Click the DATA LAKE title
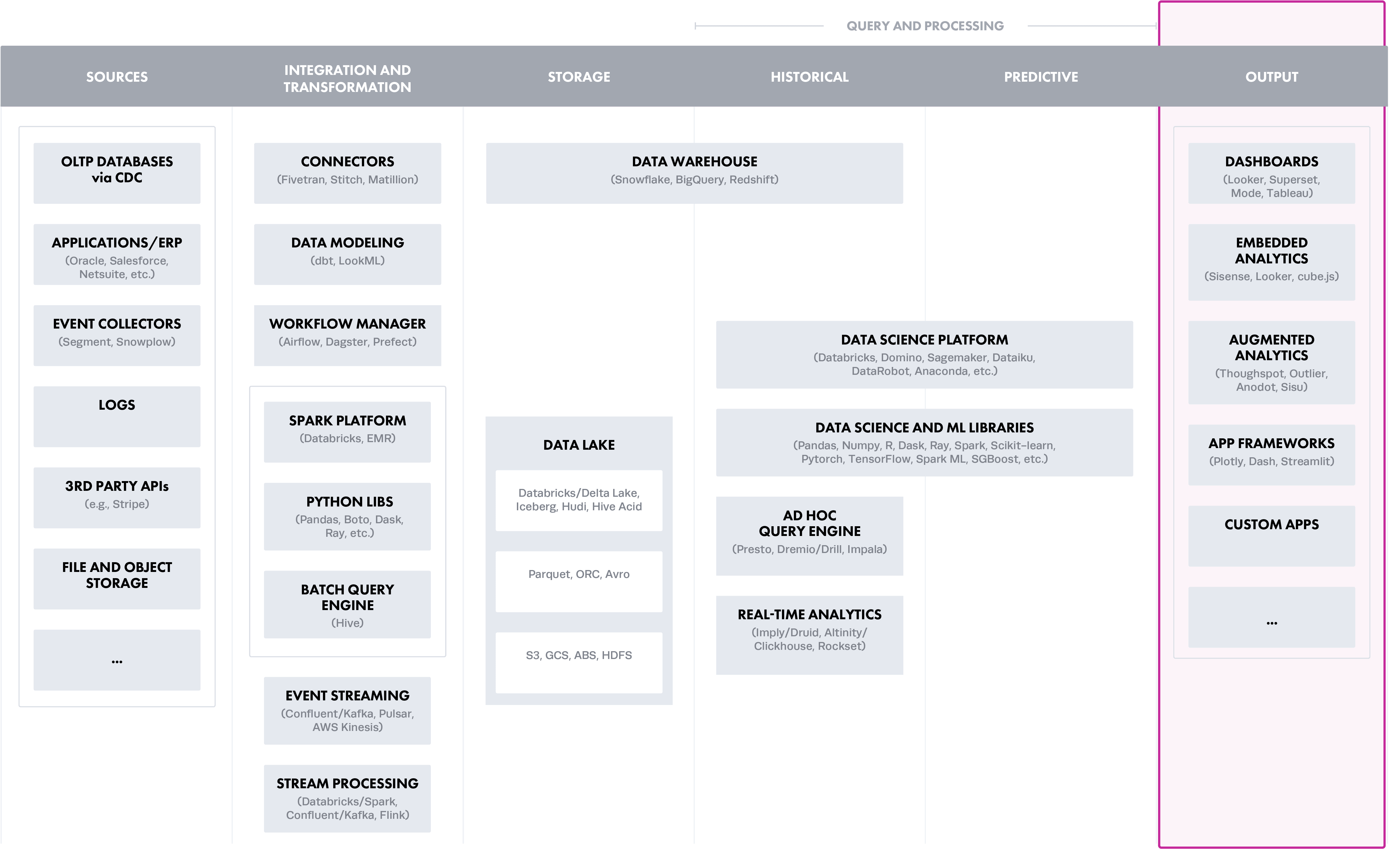1400x851 pixels. (580, 445)
